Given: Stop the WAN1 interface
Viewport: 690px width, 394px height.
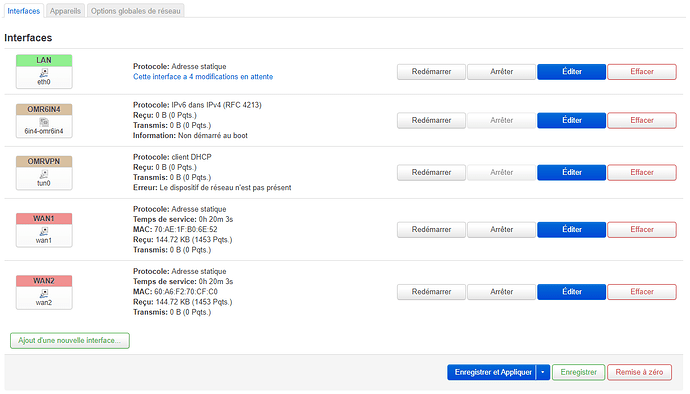Looking at the screenshot, I should [x=502, y=230].
